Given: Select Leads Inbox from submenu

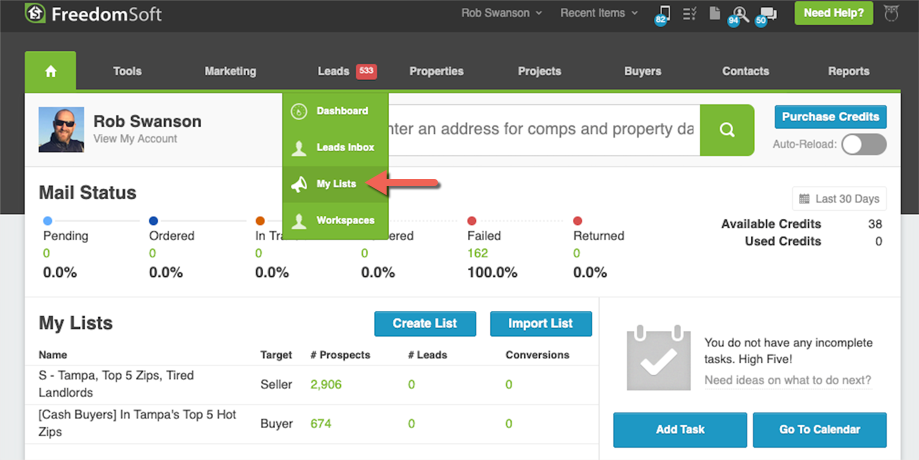Looking at the screenshot, I should click(335, 148).
